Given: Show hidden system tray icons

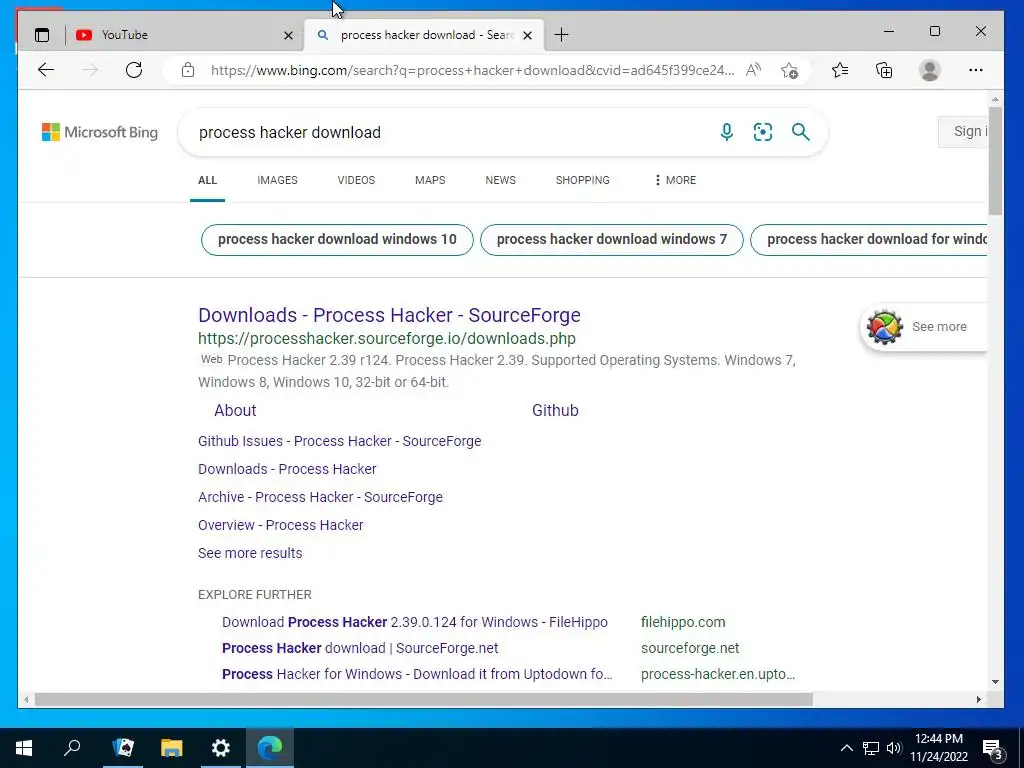Looking at the screenshot, I should pyautogui.click(x=846, y=748).
